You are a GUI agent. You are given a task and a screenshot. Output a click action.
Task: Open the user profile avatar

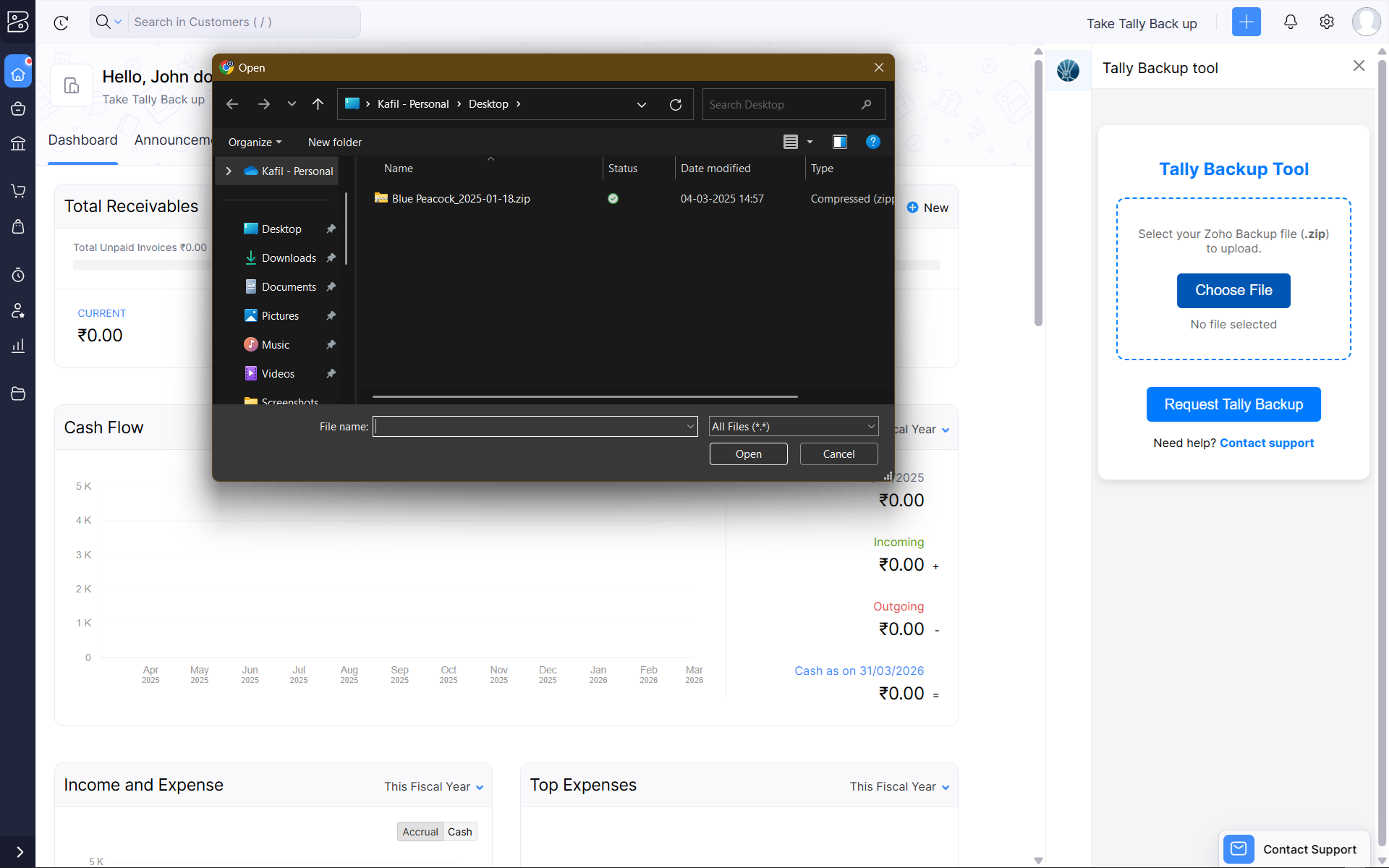(x=1366, y=22)
